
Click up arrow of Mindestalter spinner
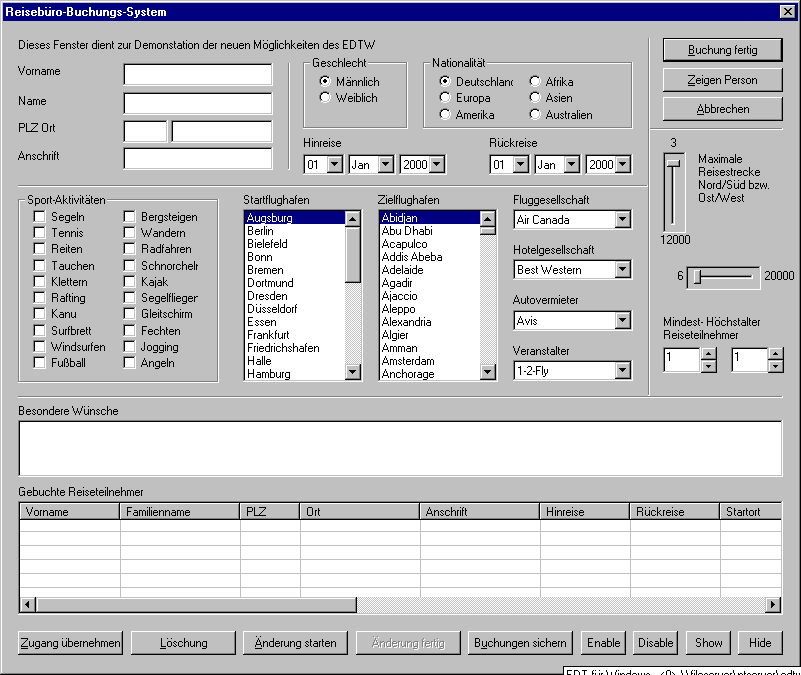pyautogui.click(x=708, y=354)
